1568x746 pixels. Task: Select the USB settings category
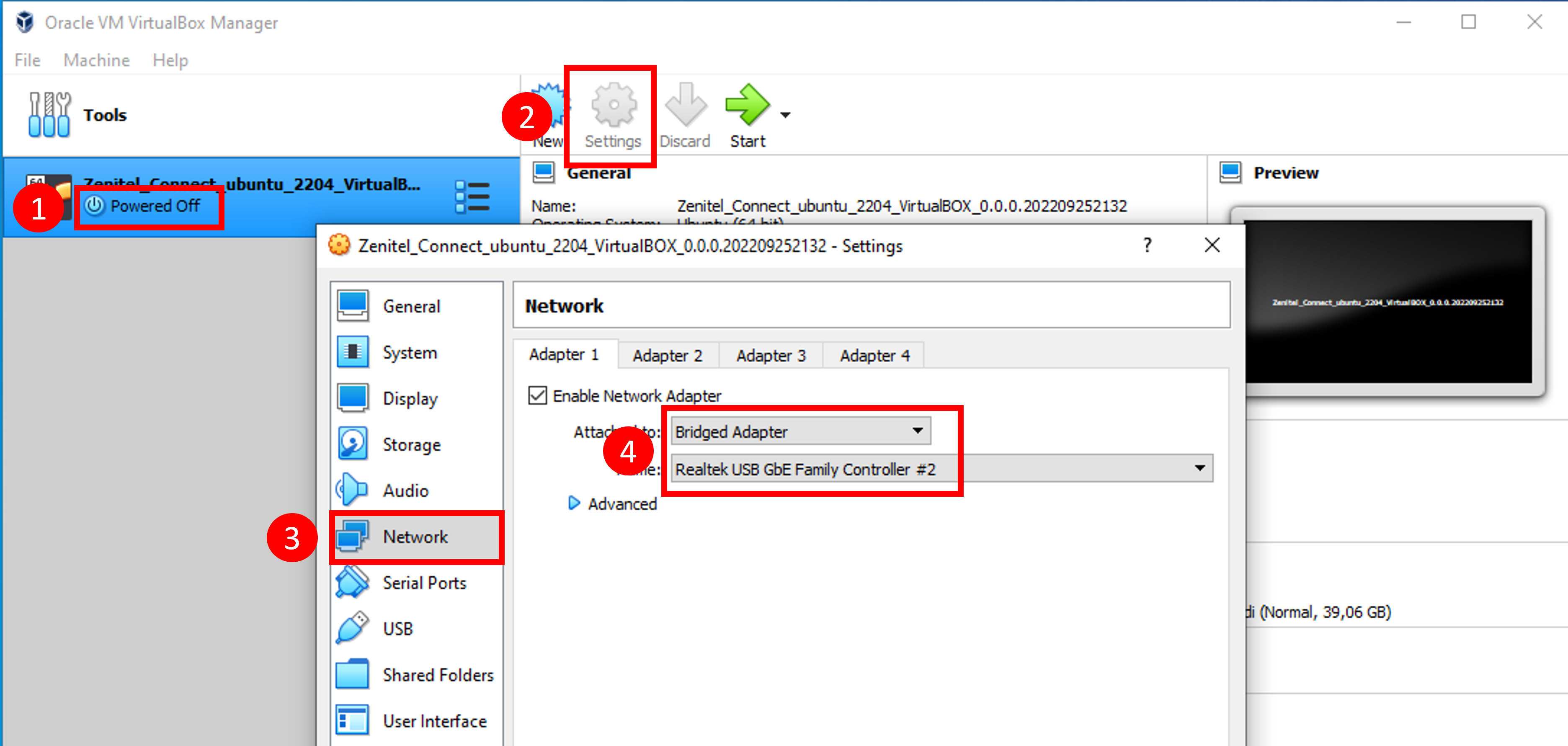click(397, 628)
